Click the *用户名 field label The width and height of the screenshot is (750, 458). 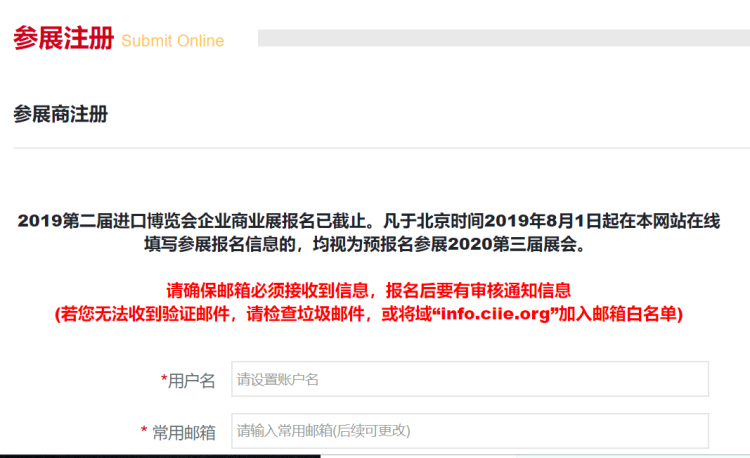pyautogui.click(x=188, y=381)
